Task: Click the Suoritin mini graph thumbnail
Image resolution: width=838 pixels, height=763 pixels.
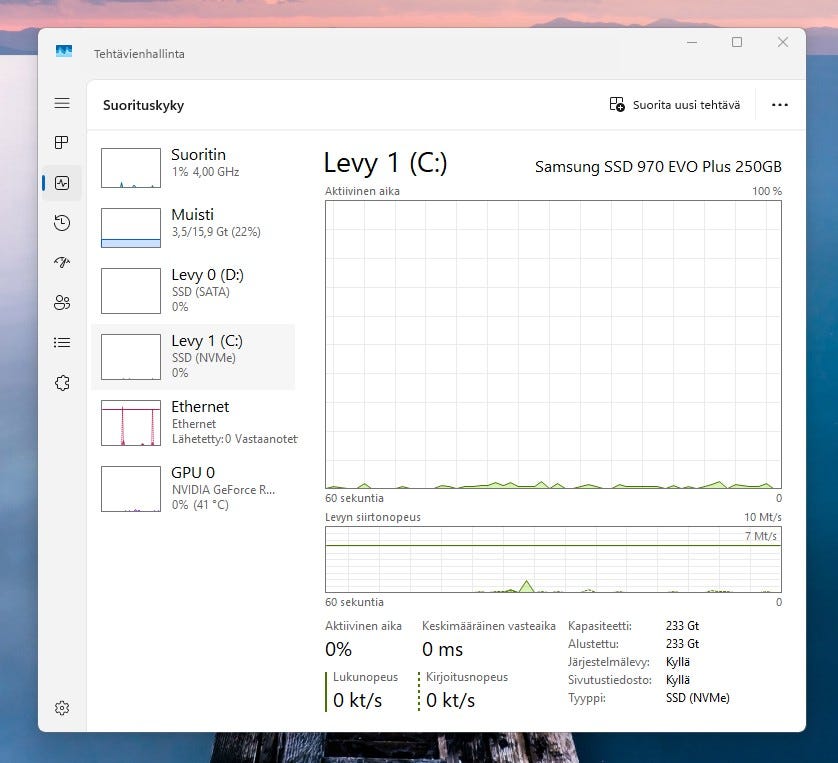Action: click(131, 168)
